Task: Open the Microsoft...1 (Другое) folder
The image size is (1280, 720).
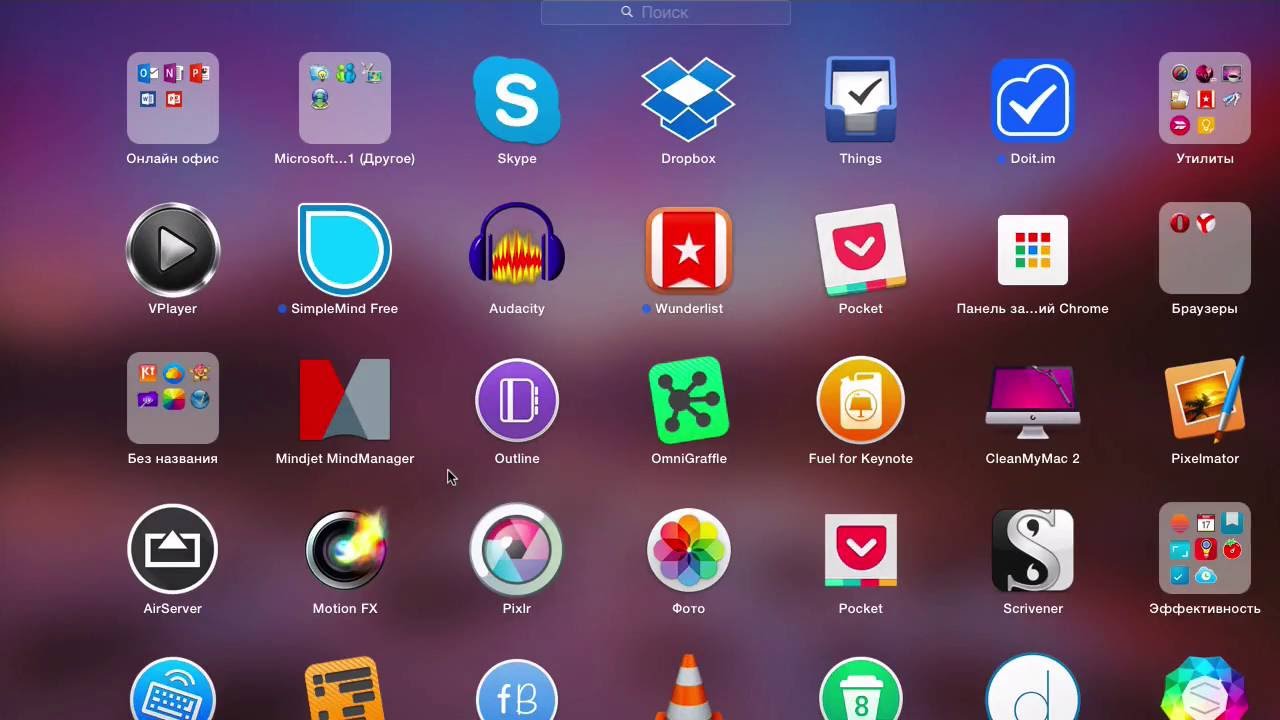Action: coord(345,98)
